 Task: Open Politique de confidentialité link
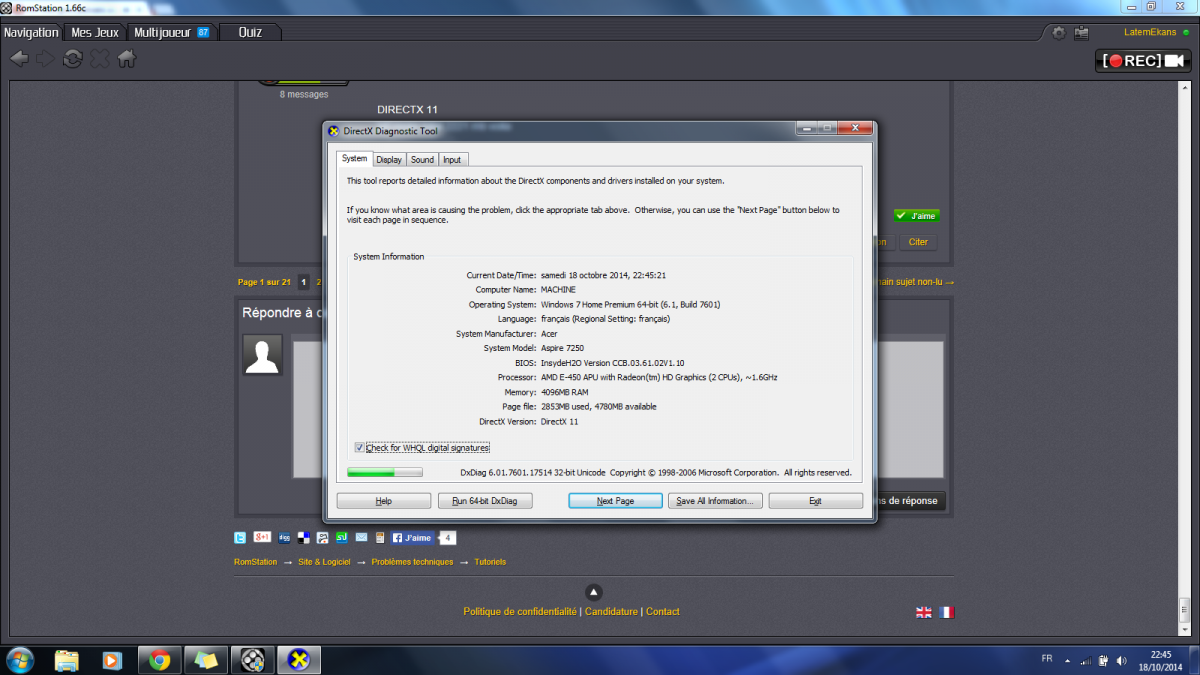click(x=520, y=612)
